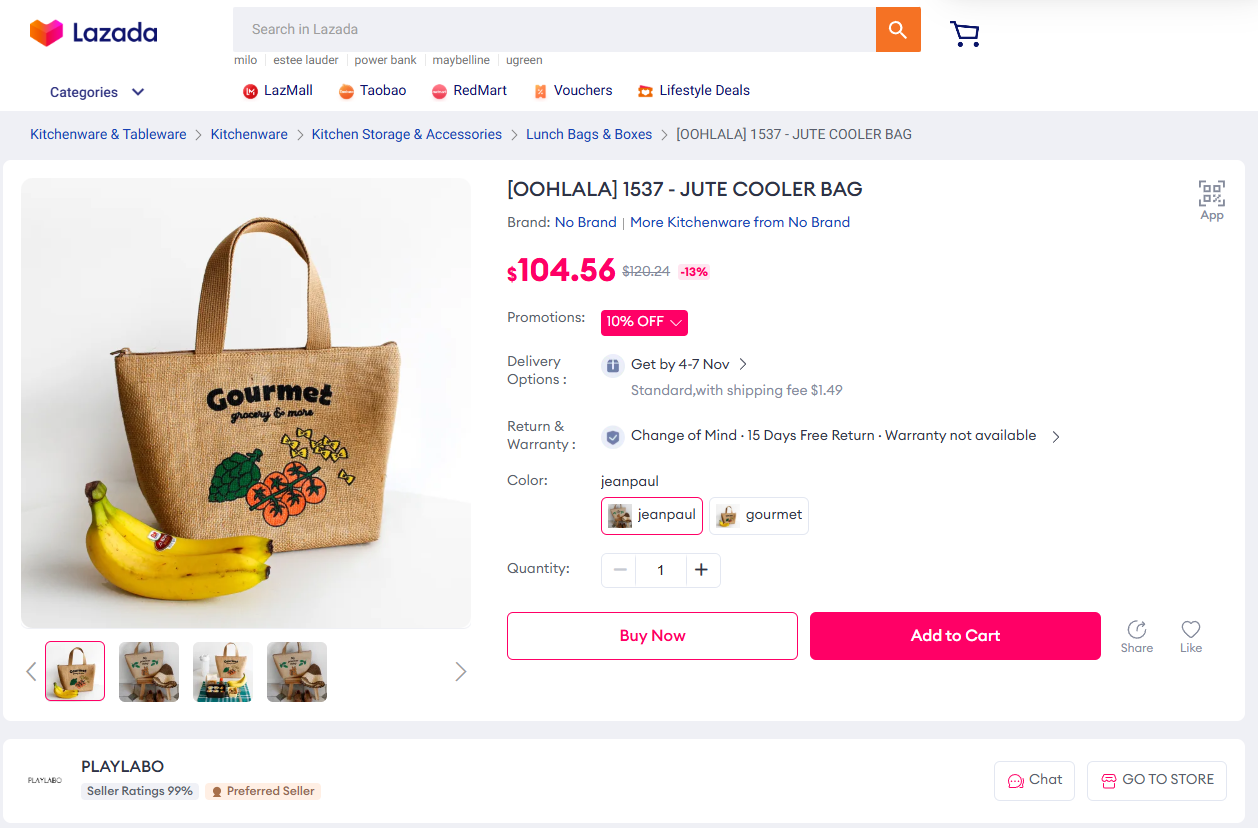The height and width of the screenshot is (828, 1258).
Task: Open Lunch Bags & Boxes breadcrumb link
Action: click(x=589, y=135)
